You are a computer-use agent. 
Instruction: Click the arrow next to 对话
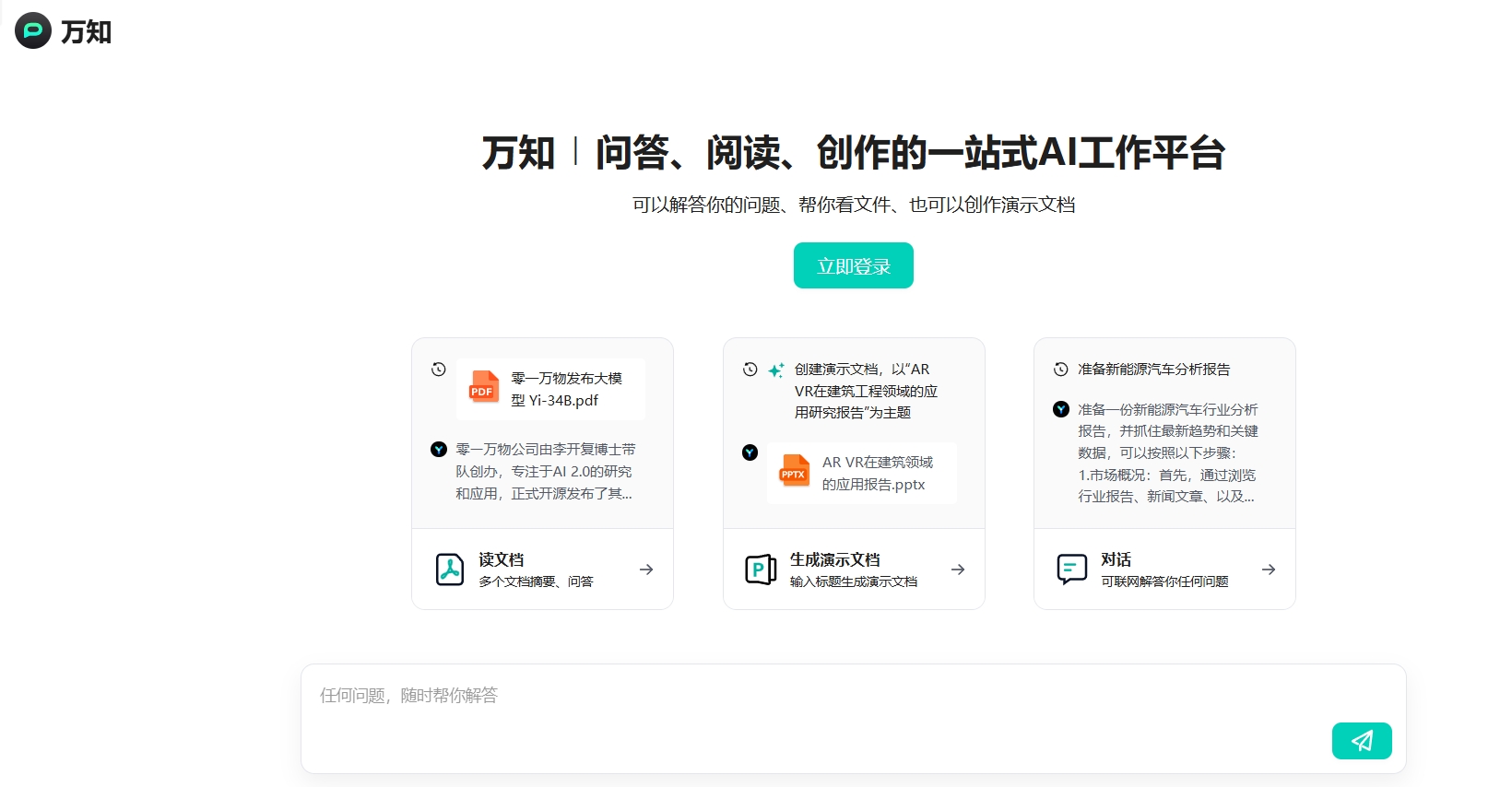[1269, 570]
